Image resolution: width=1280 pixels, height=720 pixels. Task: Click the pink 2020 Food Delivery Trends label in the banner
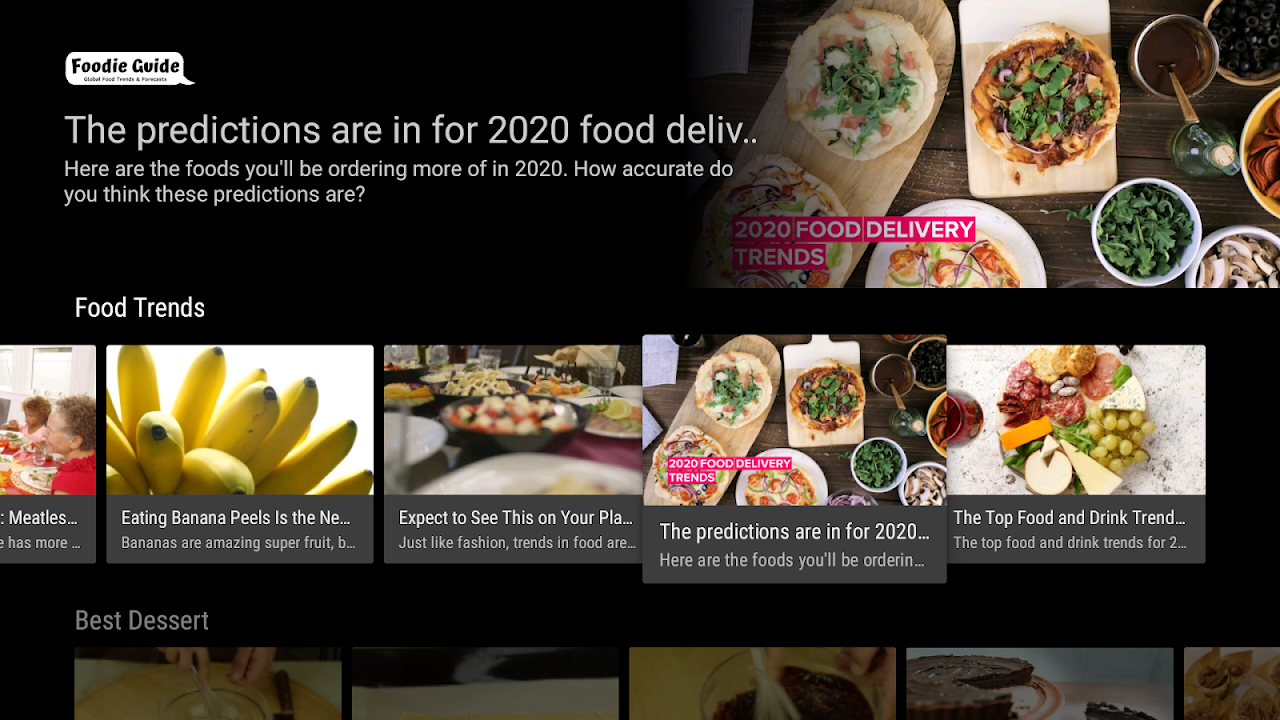[853, 243]
